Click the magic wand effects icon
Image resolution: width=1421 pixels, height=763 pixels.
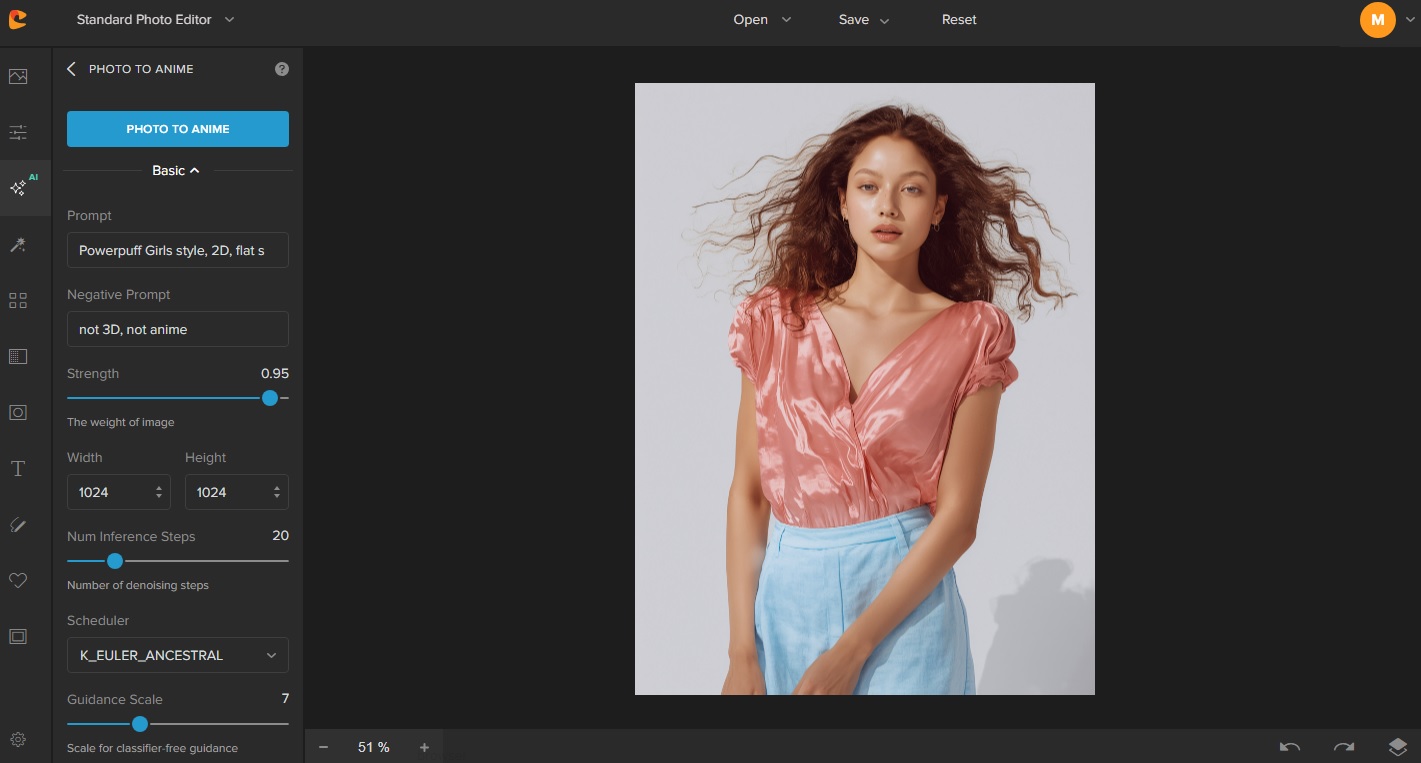tap(18, 245)
